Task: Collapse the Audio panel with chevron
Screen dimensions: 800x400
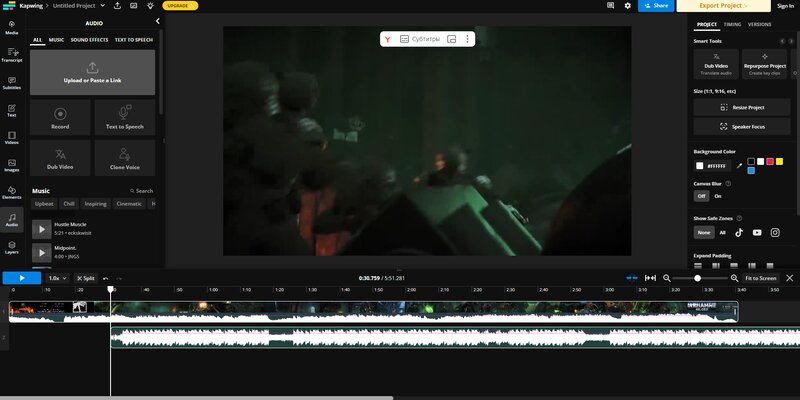Action: pos(158,21)
